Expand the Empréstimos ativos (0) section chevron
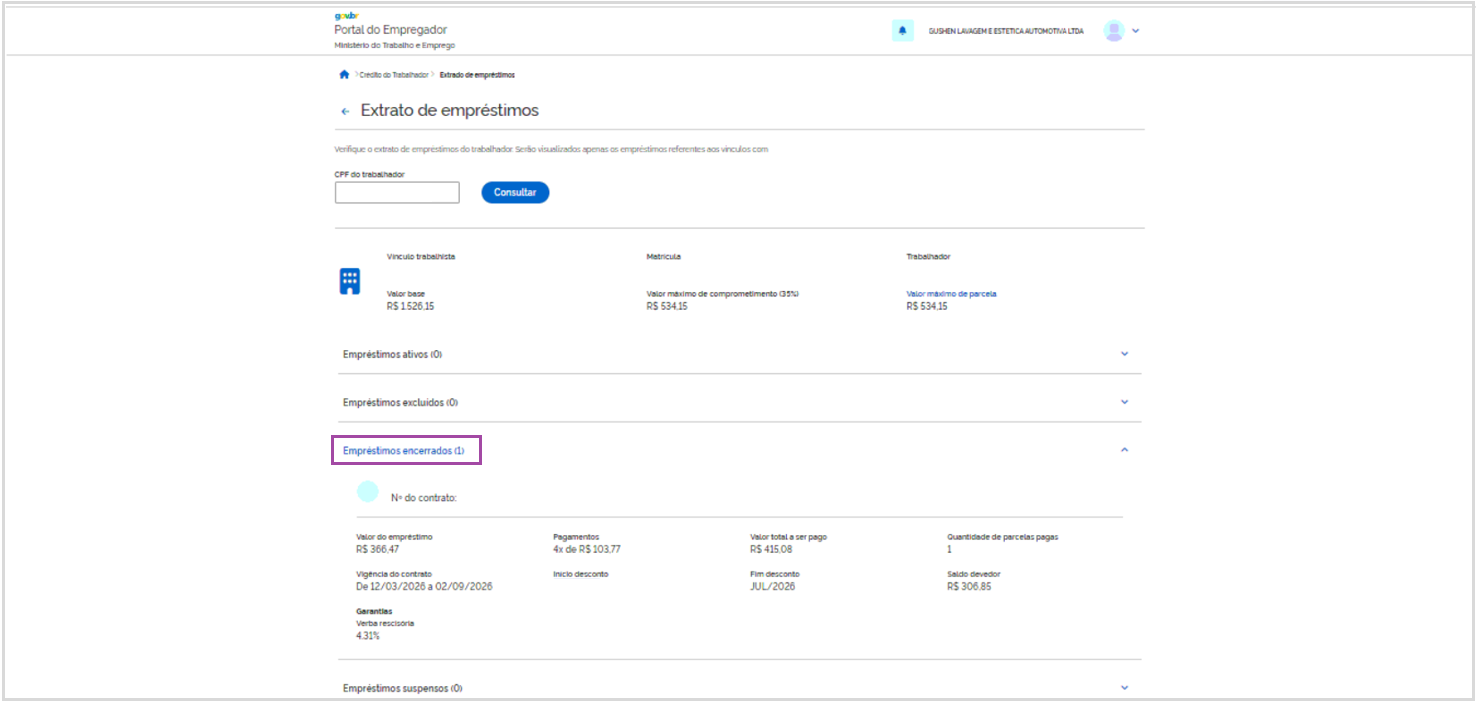Image resolution: width=1476 pixels, height=704 pixels. (1124, 354)
